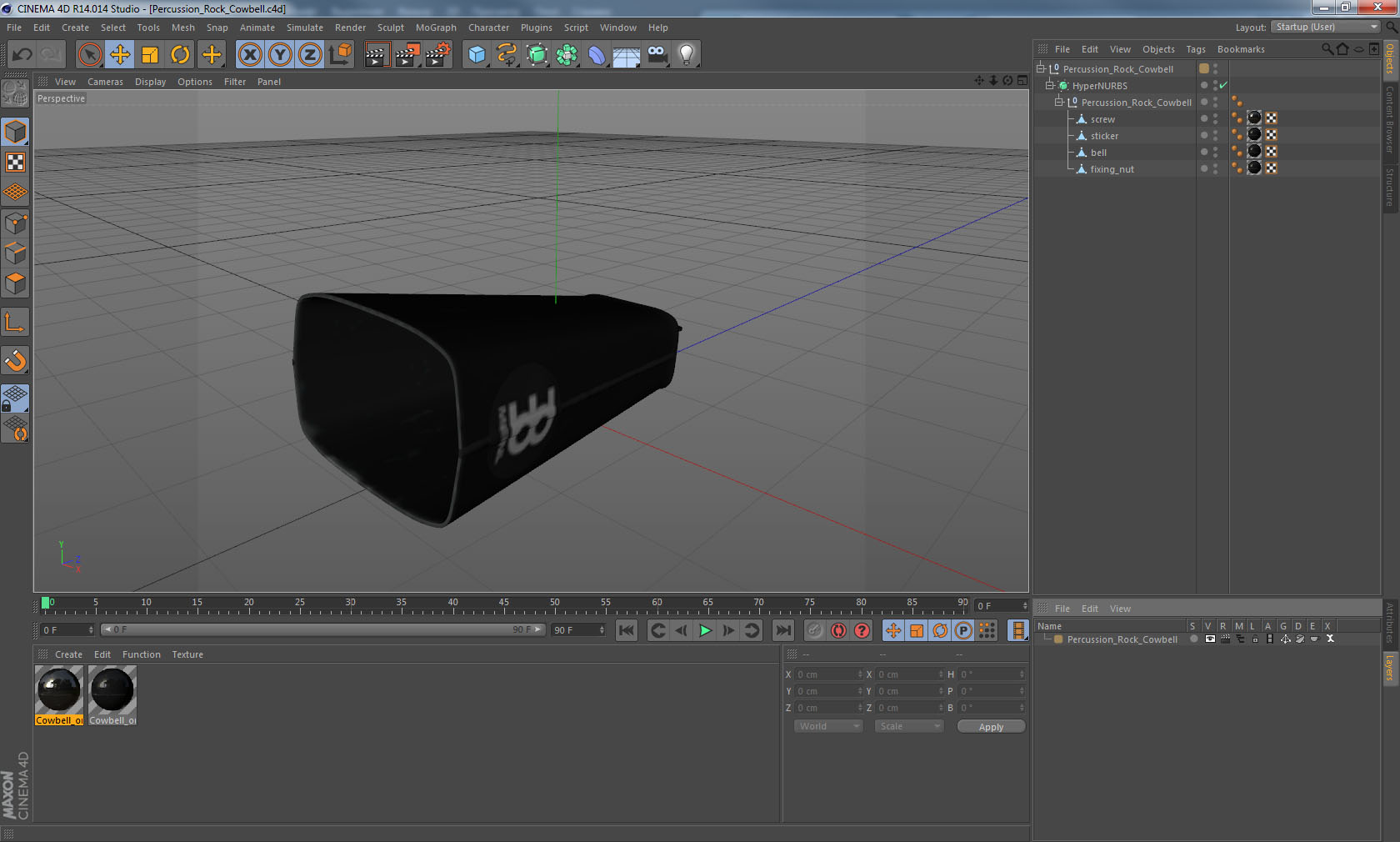This screenshot has height=842, width=1400.
Task: Open the Scale mode dropdown
Action: (x=909, y=726)
